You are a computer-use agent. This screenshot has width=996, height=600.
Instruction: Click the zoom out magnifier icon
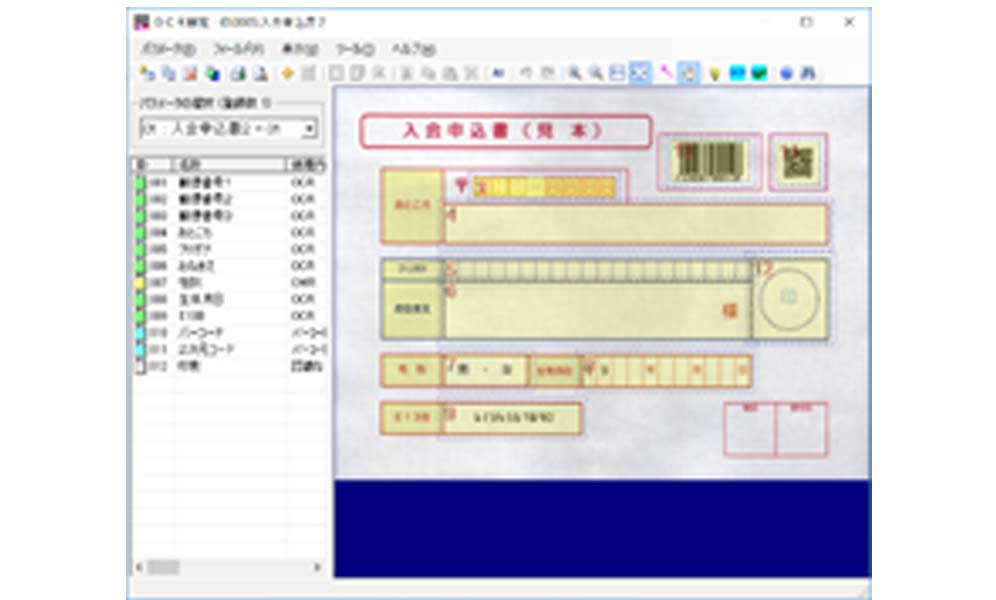pyautogui.click(x=595, y=73)
